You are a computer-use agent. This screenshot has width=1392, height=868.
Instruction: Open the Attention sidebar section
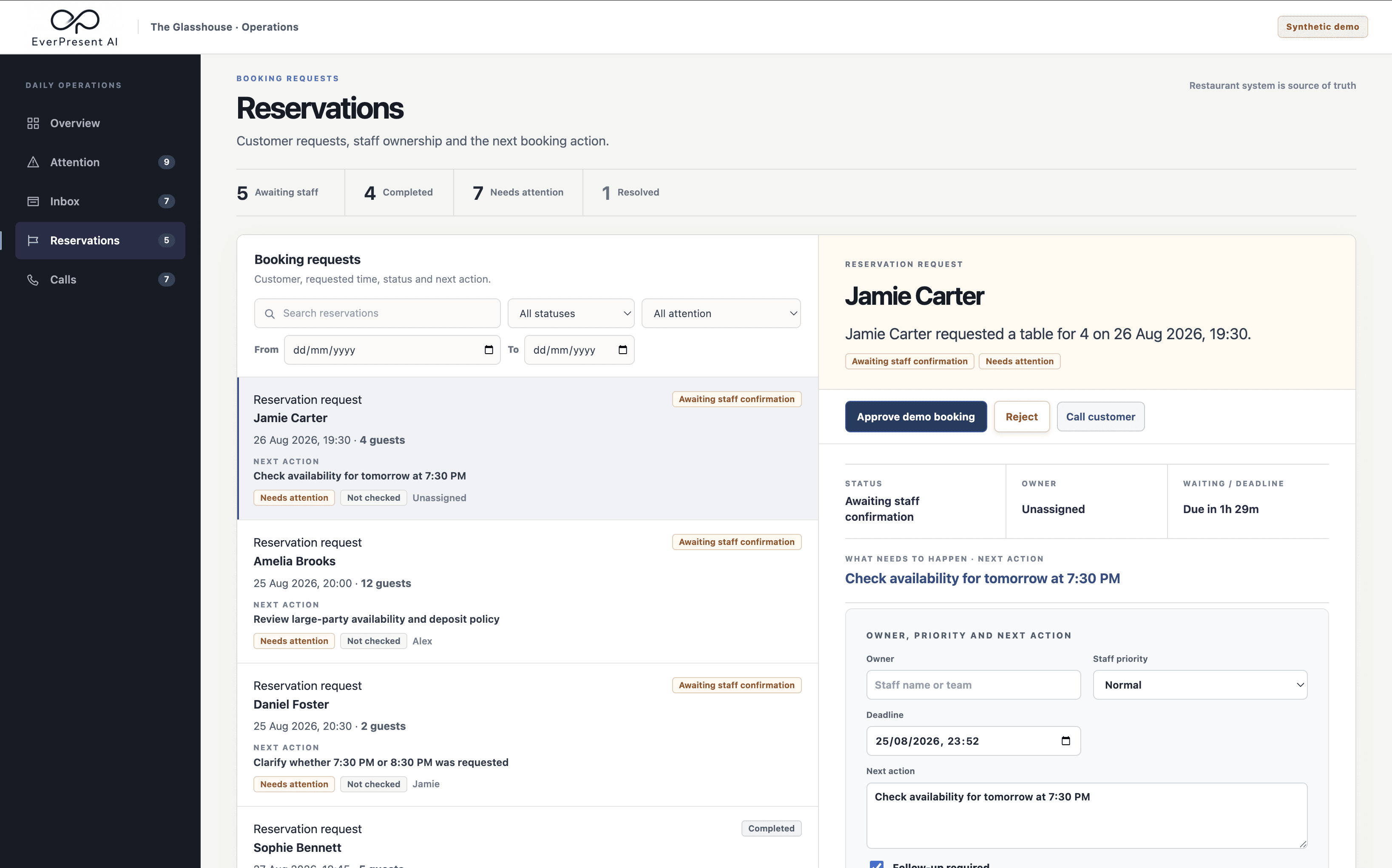[x=100, y=162]
